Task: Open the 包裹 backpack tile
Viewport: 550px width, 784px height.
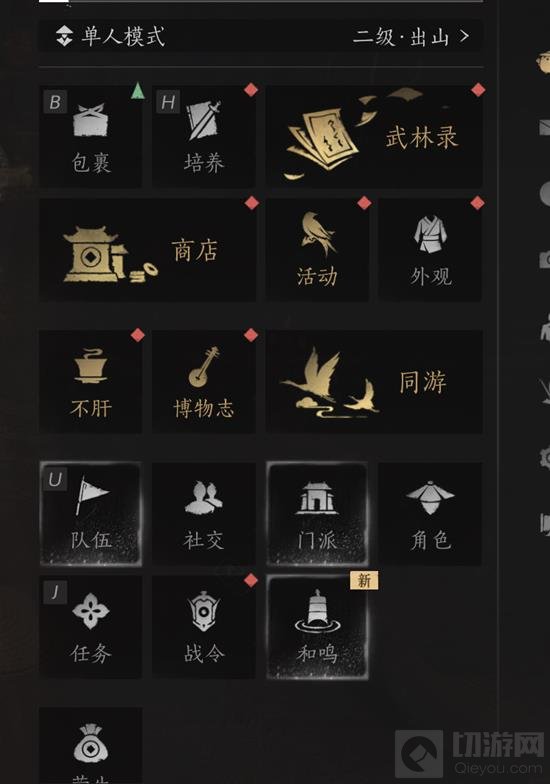Action: [x=90, y=137]
